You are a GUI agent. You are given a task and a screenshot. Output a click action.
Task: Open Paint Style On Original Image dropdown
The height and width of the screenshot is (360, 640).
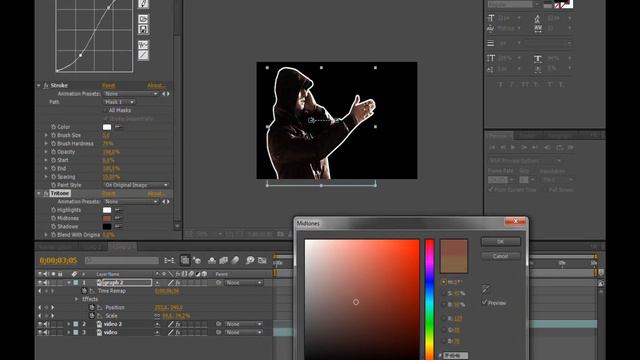[136, 185]
